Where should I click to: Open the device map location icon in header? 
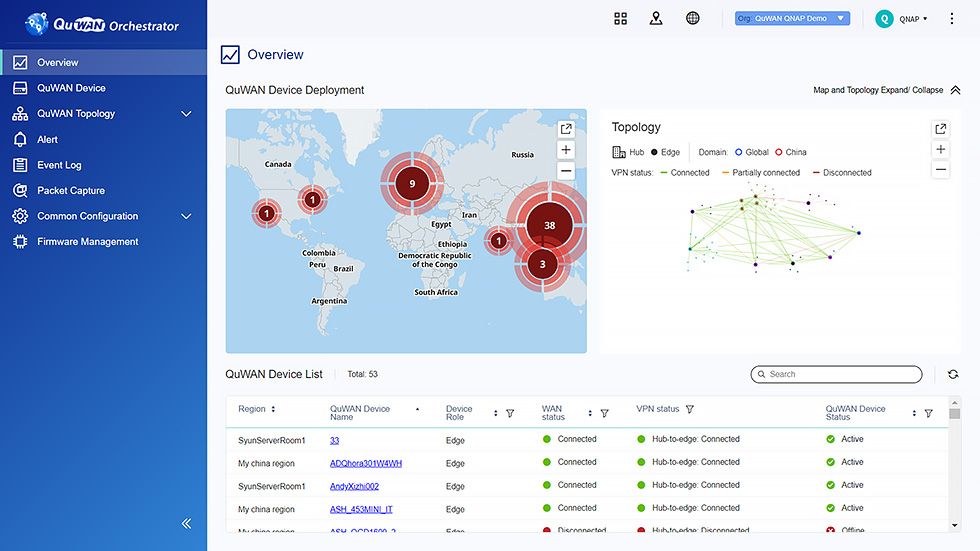click(656, 18)
